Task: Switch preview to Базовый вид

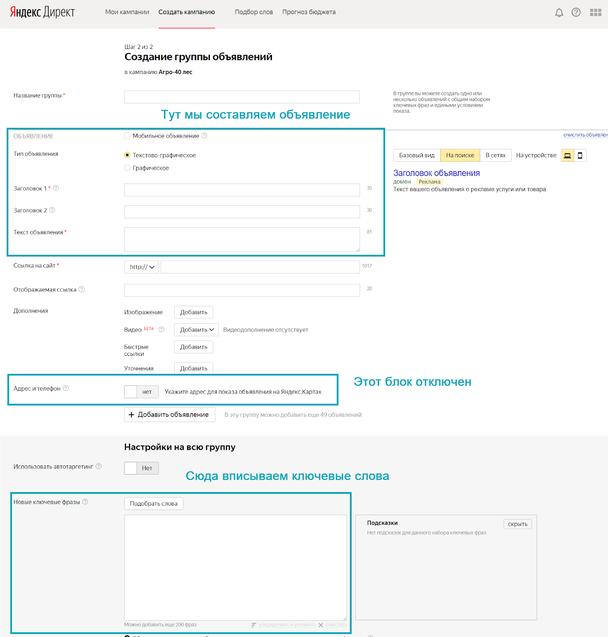Action: (417, 155)
